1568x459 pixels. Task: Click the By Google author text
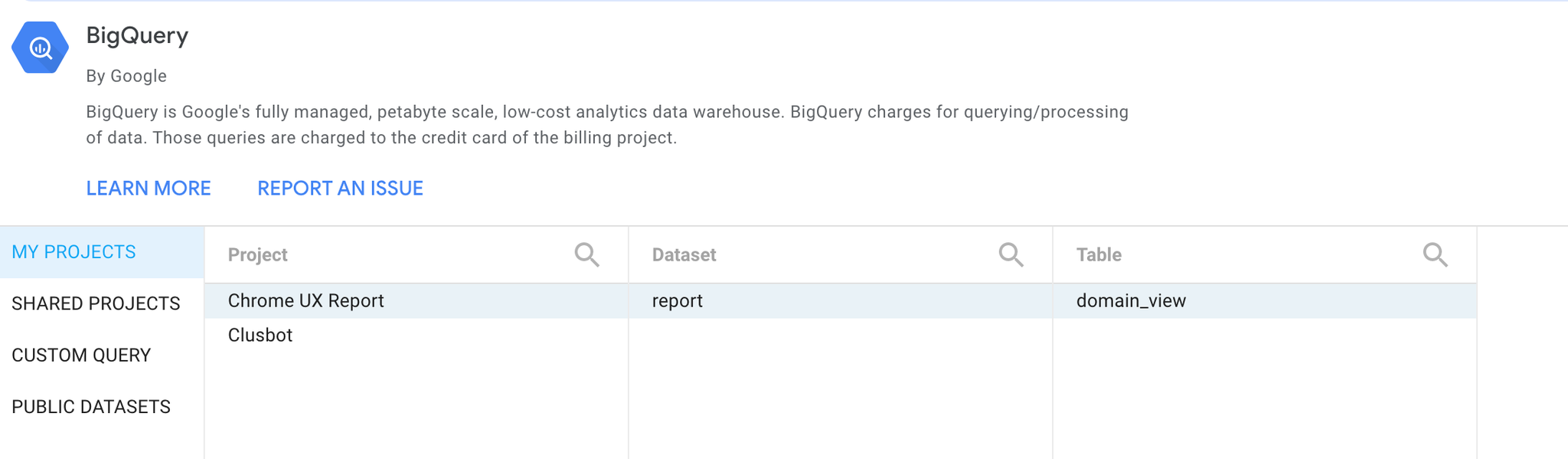pos(126,76)
